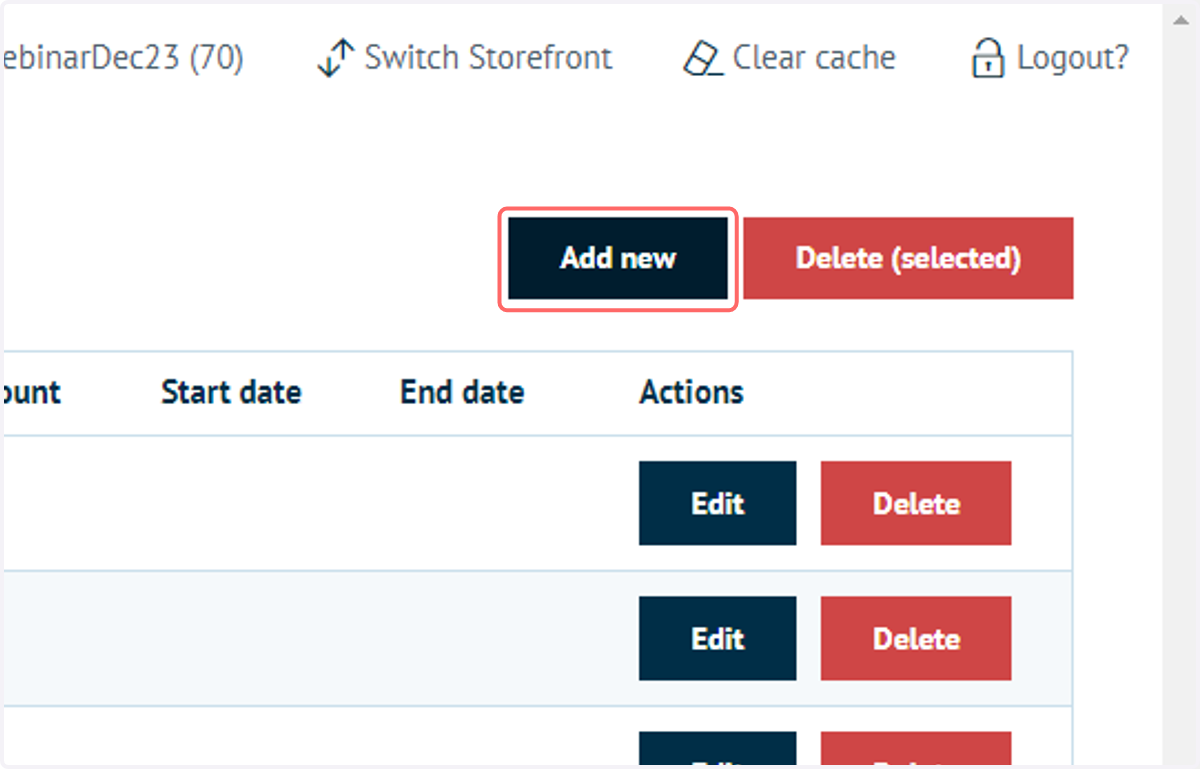Click Delete in the second table row
The image size is (1200, 769).
pos(916,638)
